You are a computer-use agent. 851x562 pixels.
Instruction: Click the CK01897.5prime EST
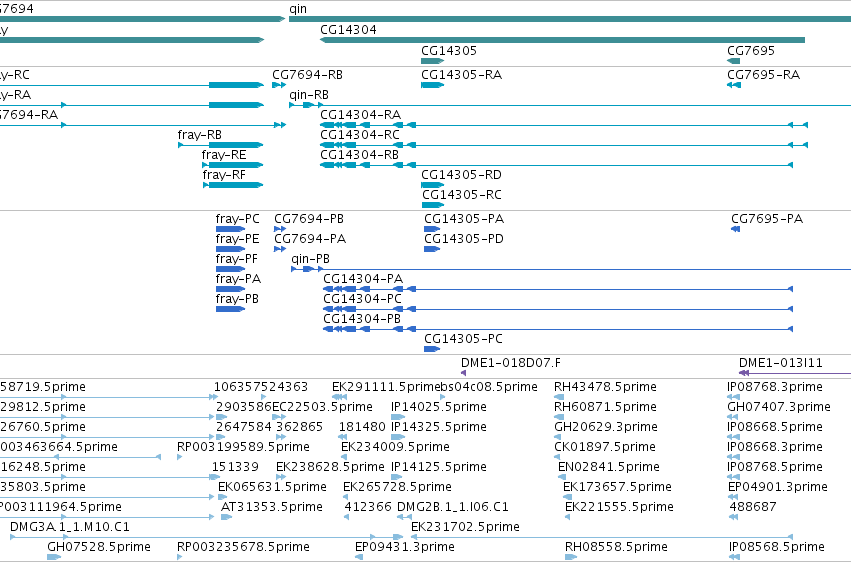tap(557, 457)
